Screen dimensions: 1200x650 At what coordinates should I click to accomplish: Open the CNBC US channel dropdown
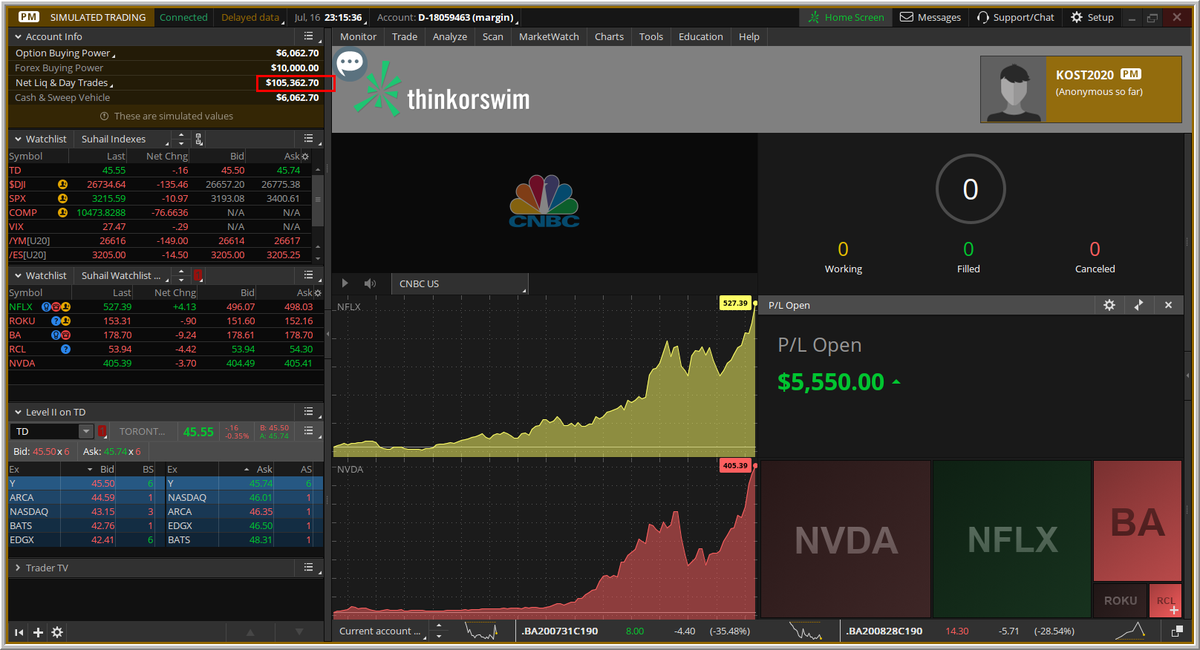tap(460, 284)
